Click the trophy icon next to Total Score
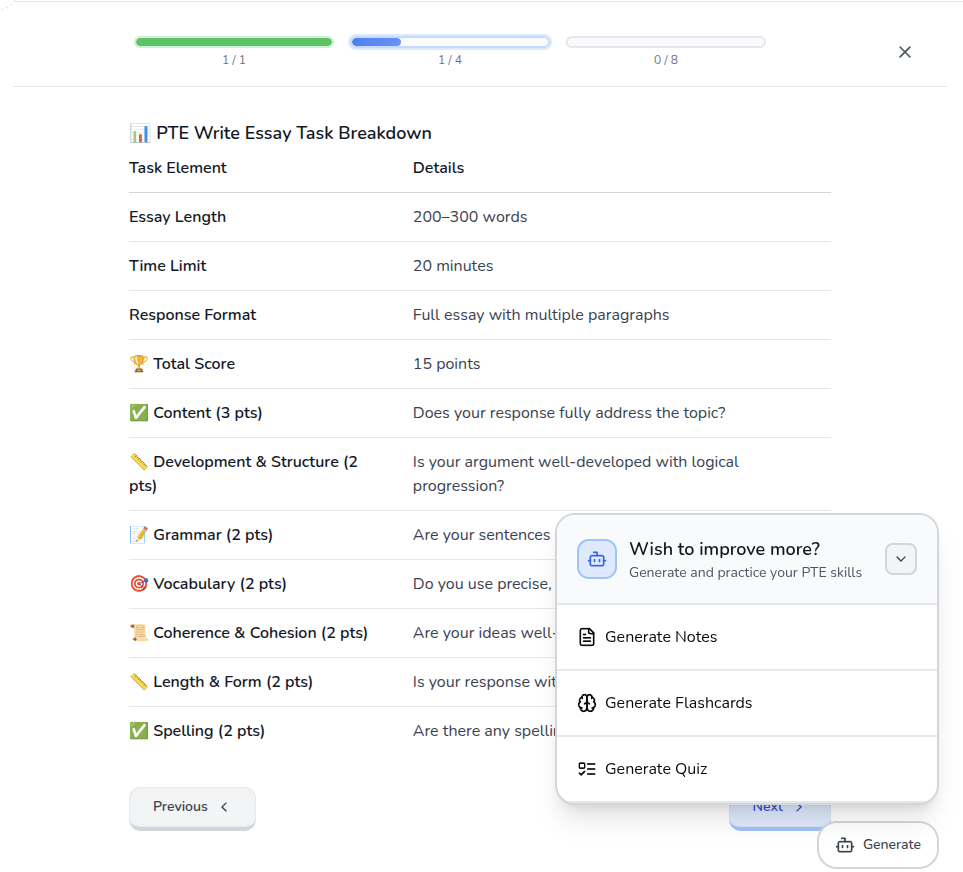 click(139, 364)
